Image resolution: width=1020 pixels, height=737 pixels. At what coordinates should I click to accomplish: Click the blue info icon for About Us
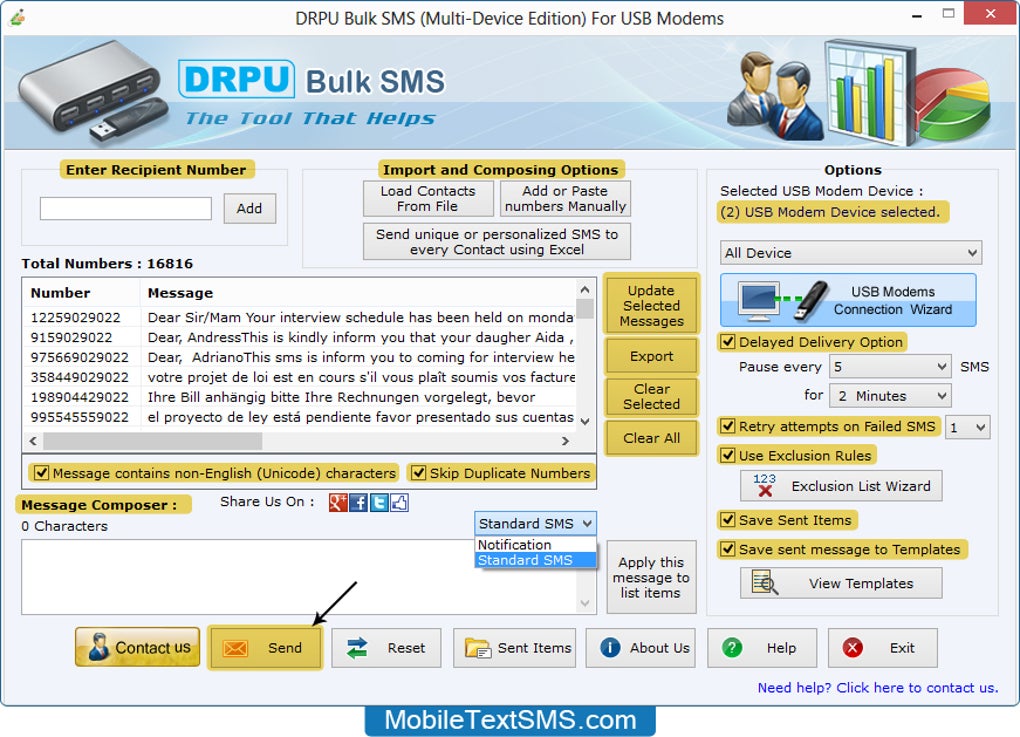click(x=610, y=647)
